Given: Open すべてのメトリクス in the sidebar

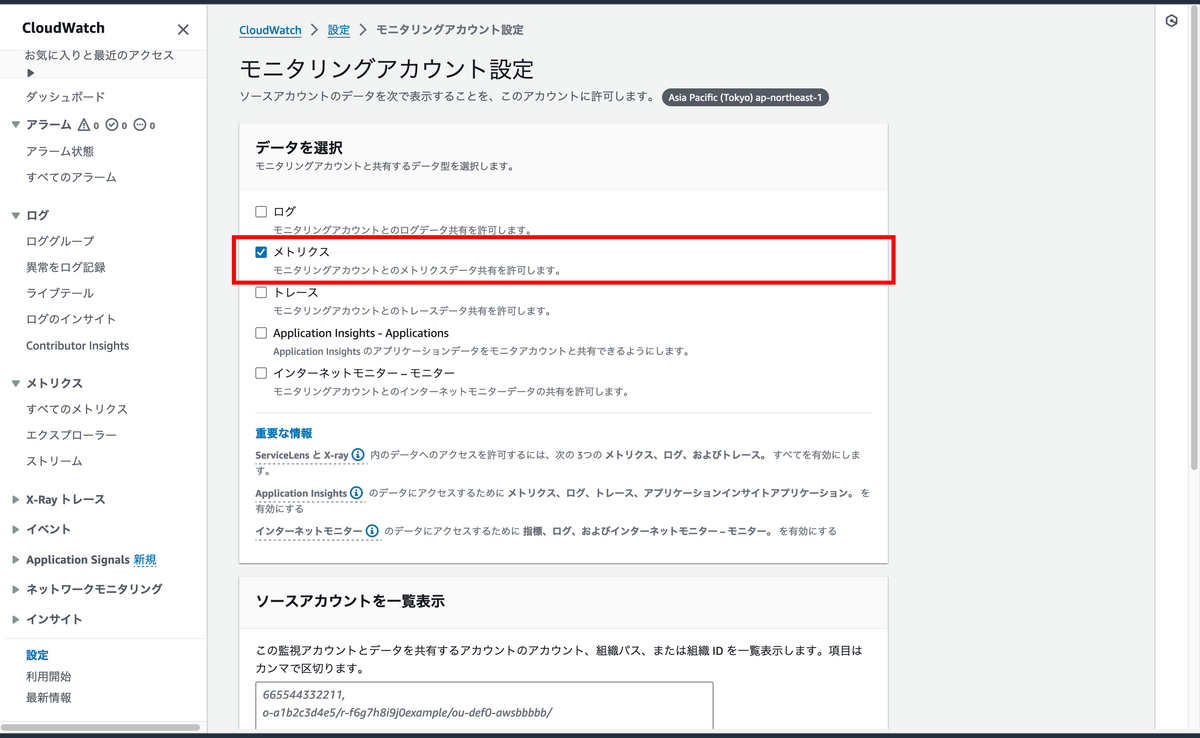Looking at the screenshot, I should point(77,409).
